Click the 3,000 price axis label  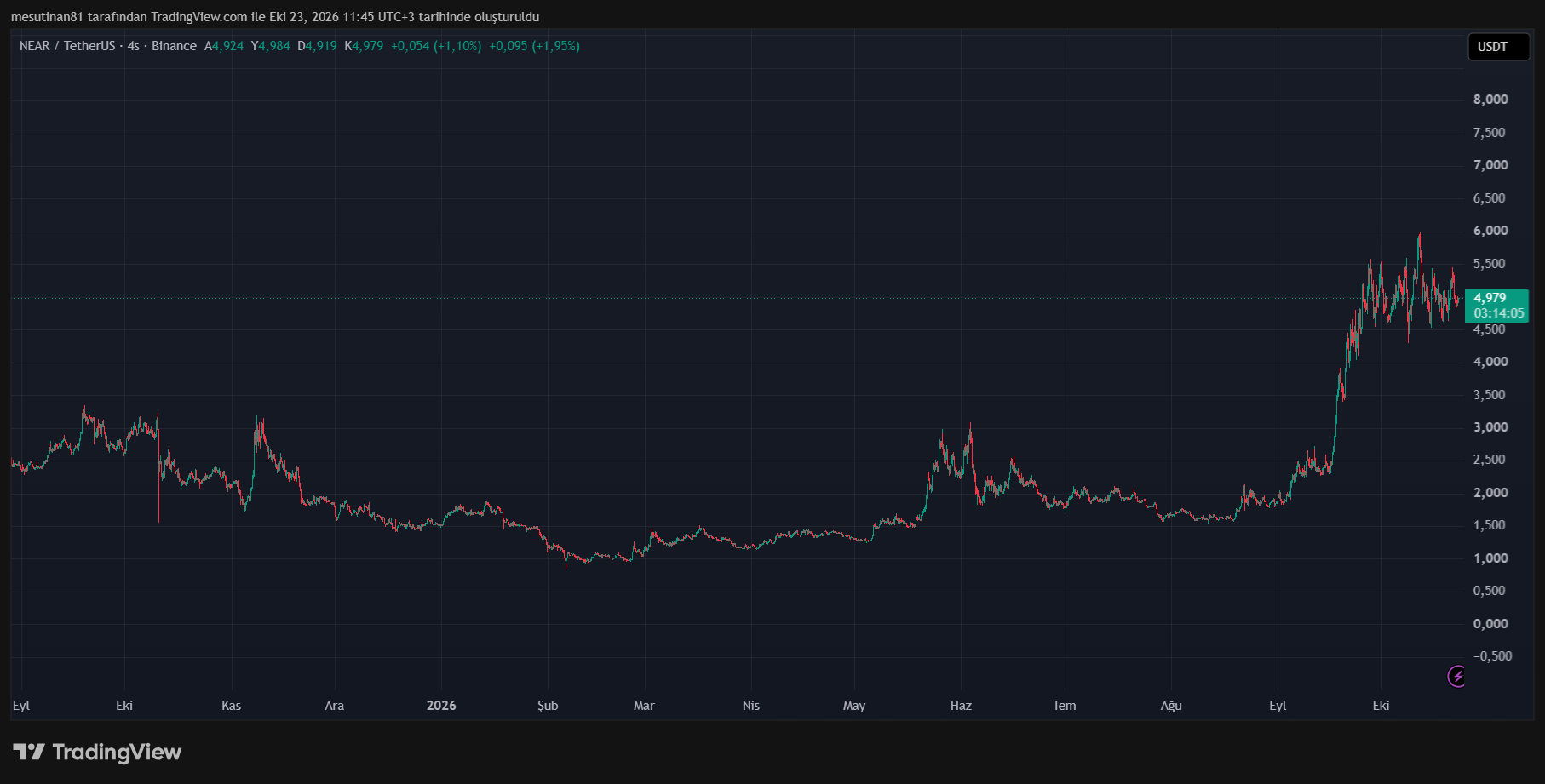(1490, 427)
